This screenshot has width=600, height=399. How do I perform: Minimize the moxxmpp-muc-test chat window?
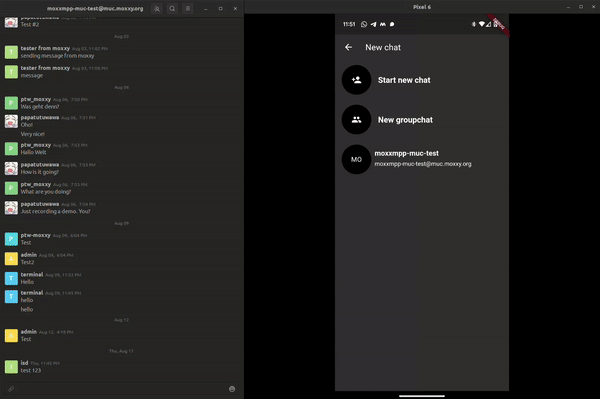click(x=205, y=8)
